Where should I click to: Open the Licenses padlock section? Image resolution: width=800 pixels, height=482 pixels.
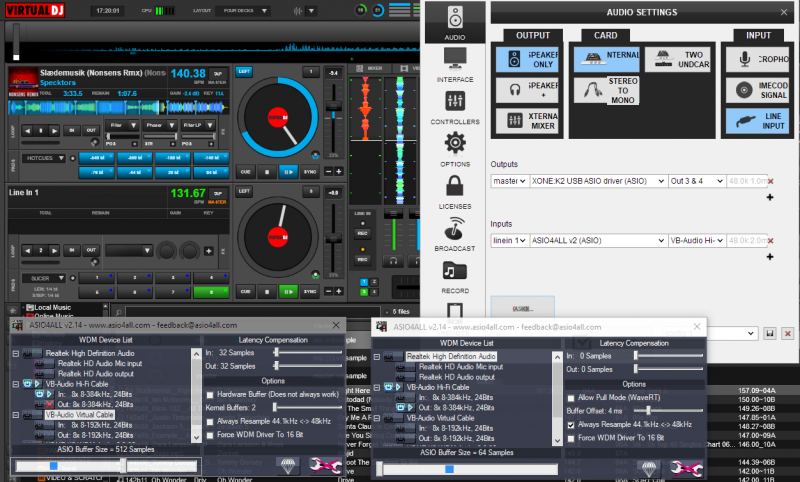[x=455, y=192]
